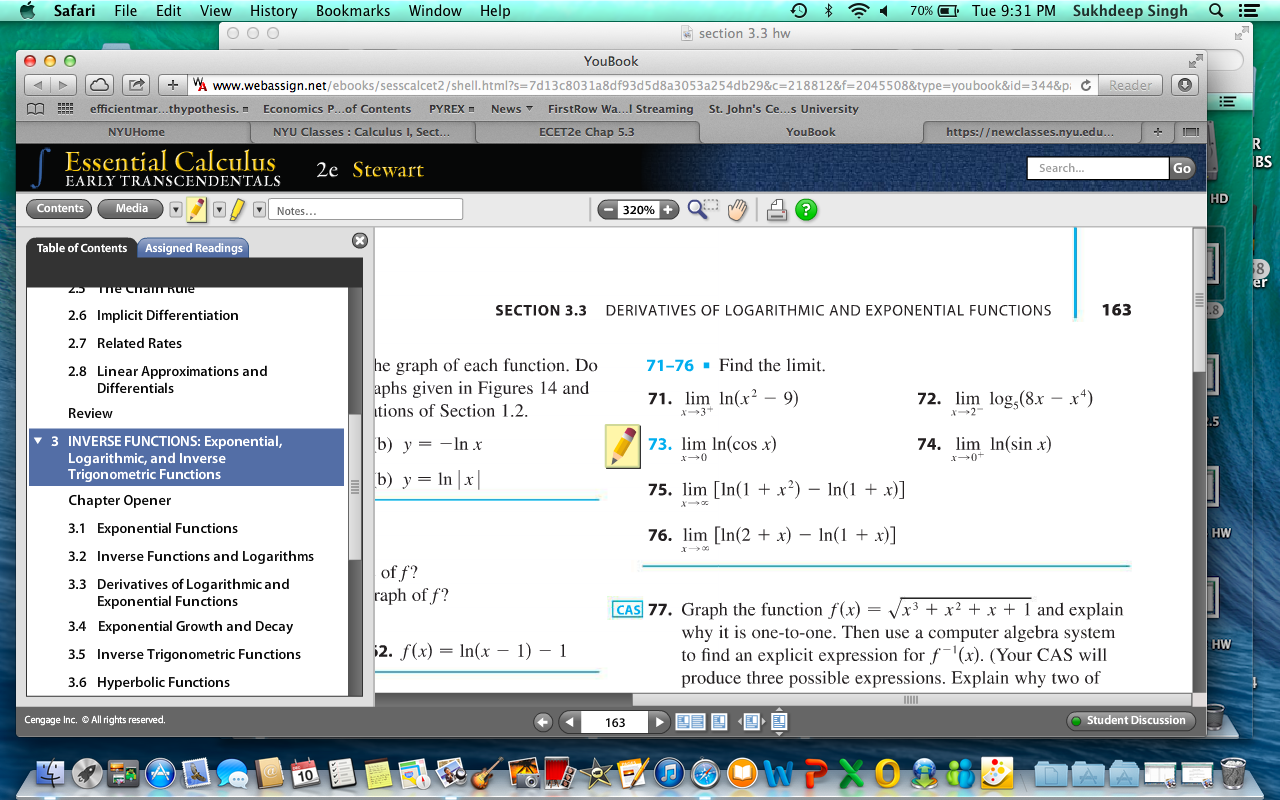Print the current ebook page
1280x800 pixels.
coord(777,210)
